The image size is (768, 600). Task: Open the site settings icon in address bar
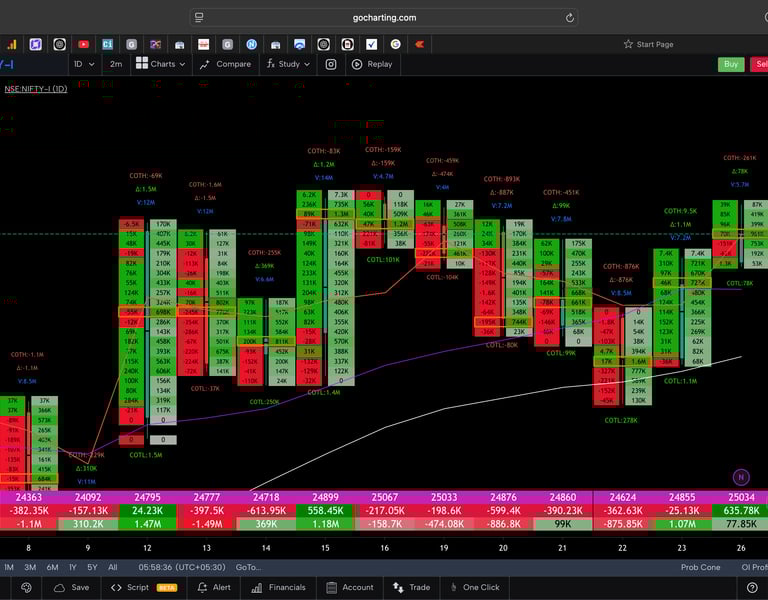pos(199,18)
